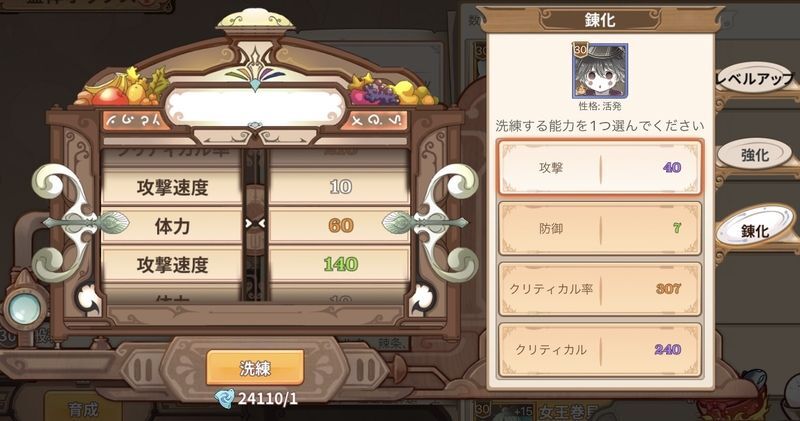Tap the blue gem currency icon
Viewport: 800px width, 421px height.
pos(224,398)
